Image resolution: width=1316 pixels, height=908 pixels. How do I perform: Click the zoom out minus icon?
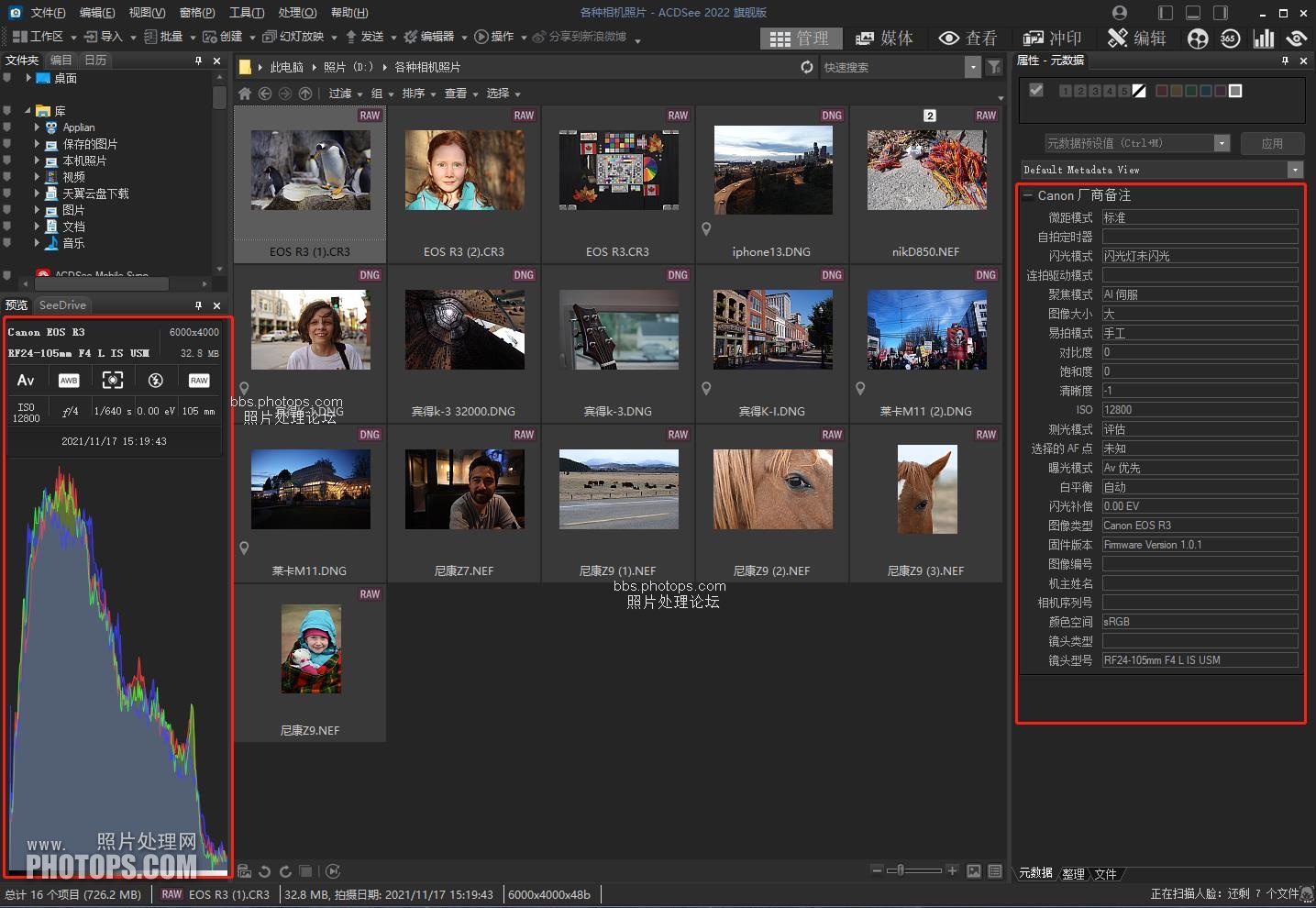[x=878, y=870]
